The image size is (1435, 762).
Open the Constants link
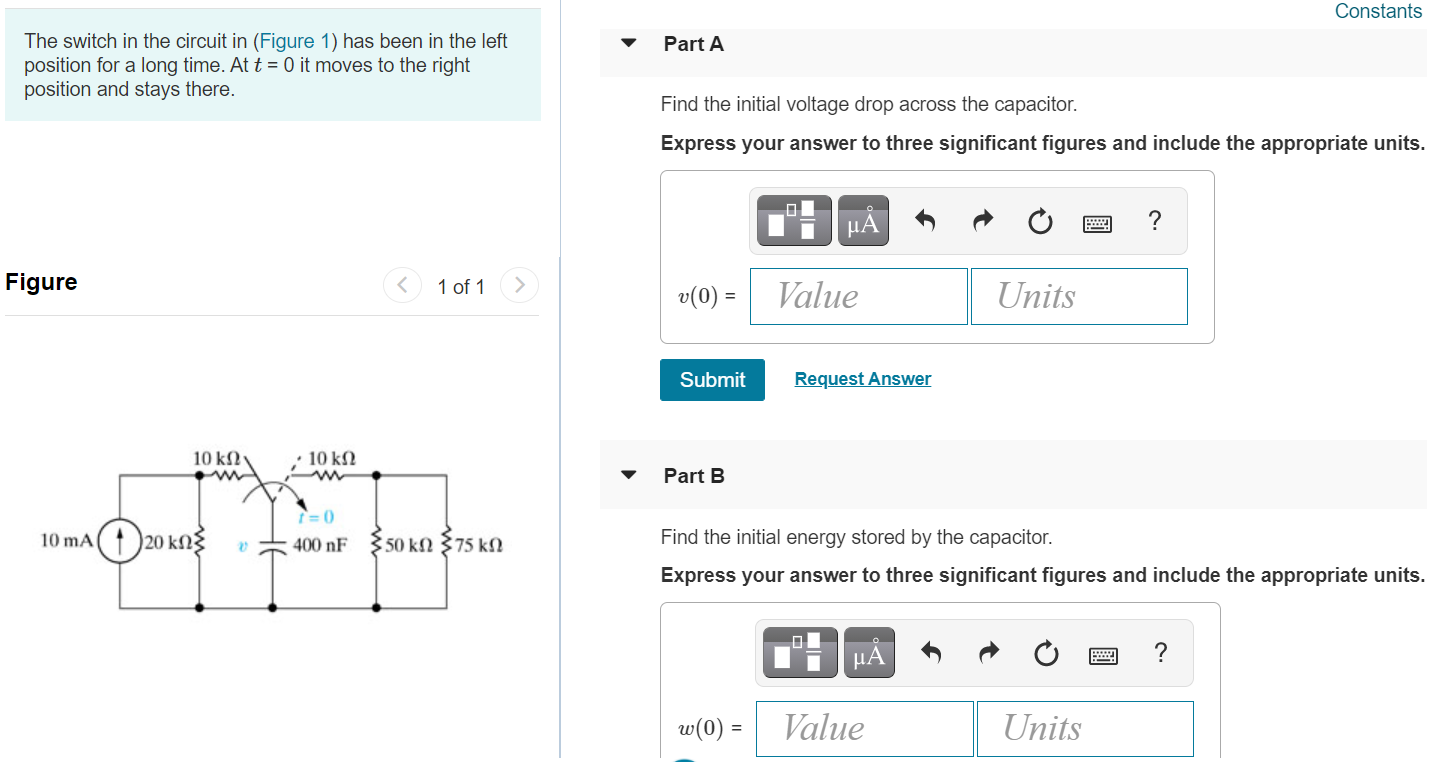[1378, 11]
